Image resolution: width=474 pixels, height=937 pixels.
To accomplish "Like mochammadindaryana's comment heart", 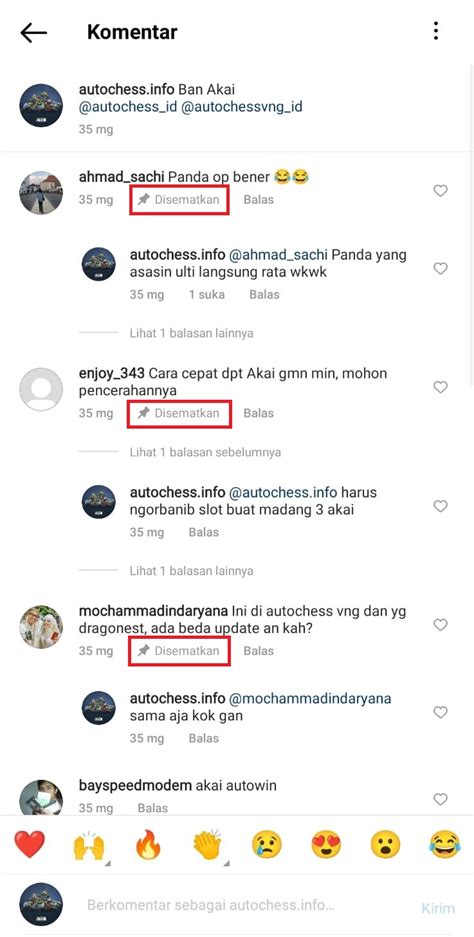I will (441, 625).
